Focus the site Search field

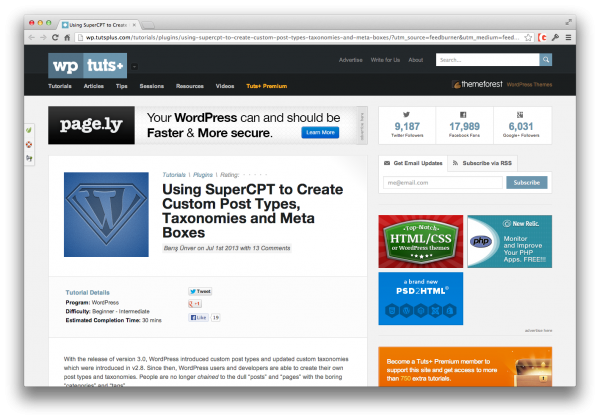[488, 60]
